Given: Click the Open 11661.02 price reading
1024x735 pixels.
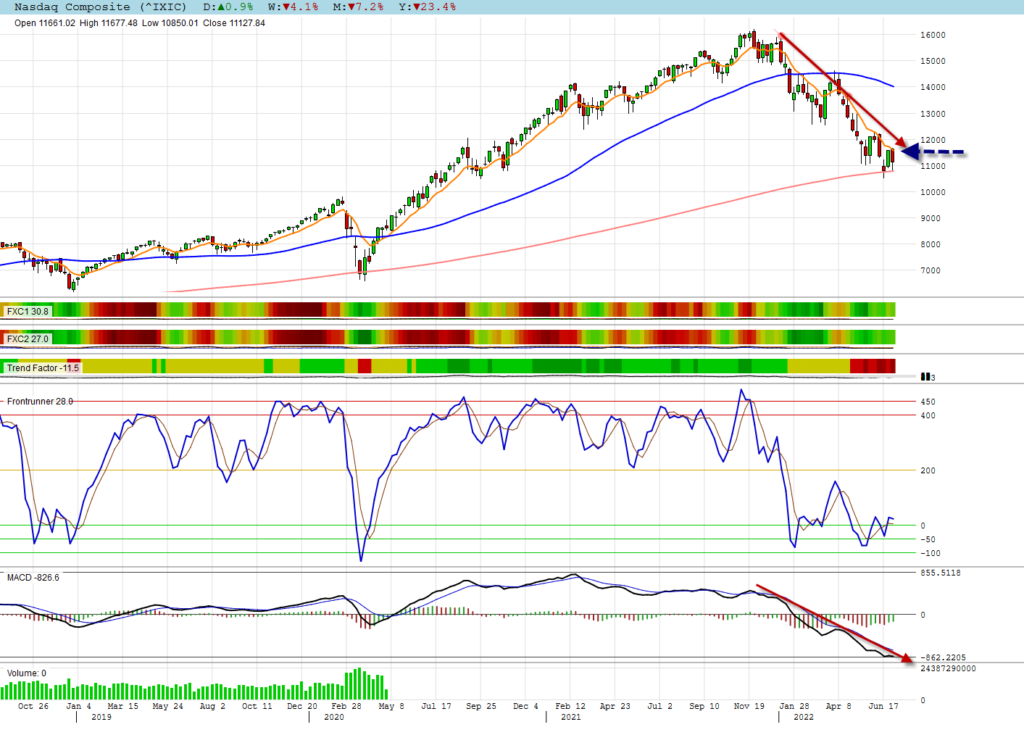Looking at the screenshot, I should pos(45,23).
